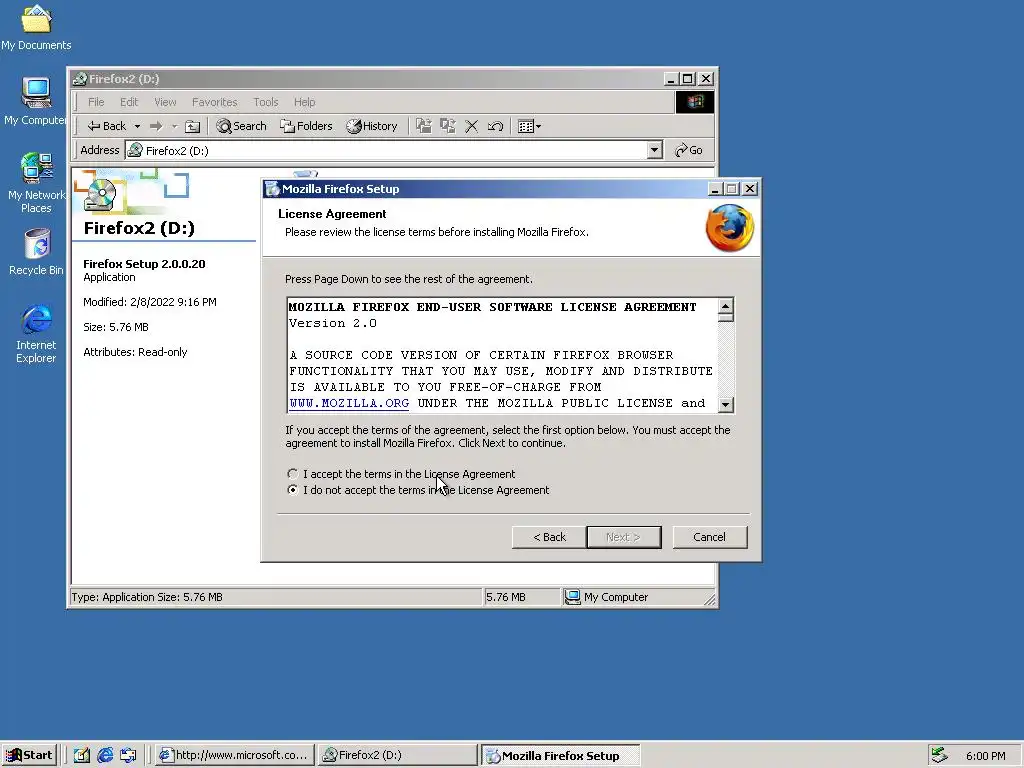Click the Start button

point(29,755)
